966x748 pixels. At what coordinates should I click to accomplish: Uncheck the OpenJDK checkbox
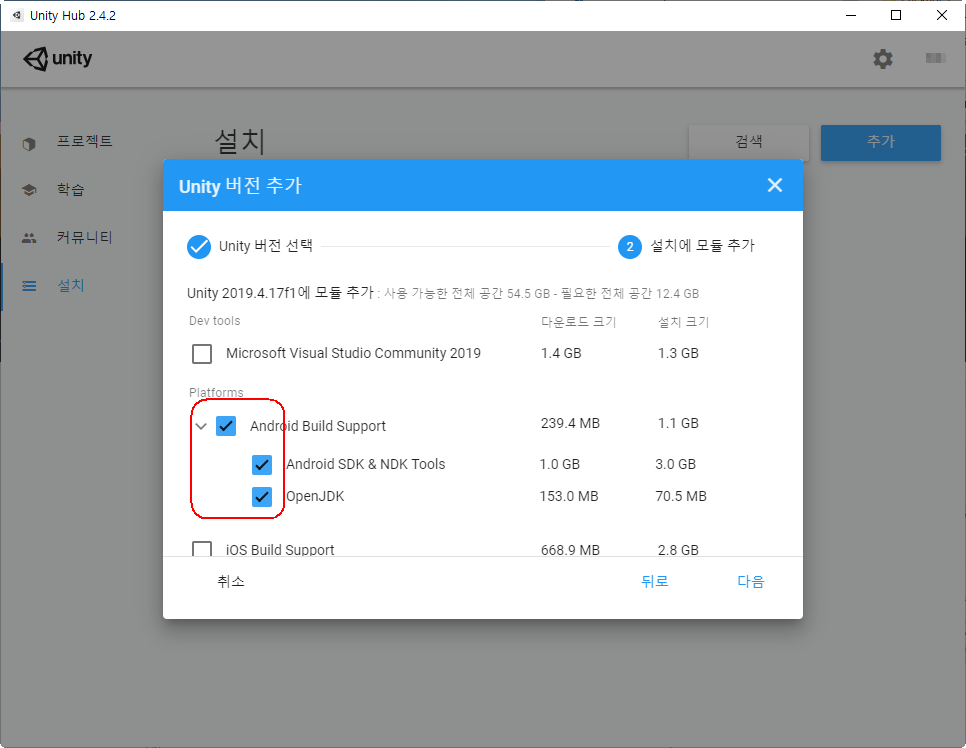[x=262, y=497]
